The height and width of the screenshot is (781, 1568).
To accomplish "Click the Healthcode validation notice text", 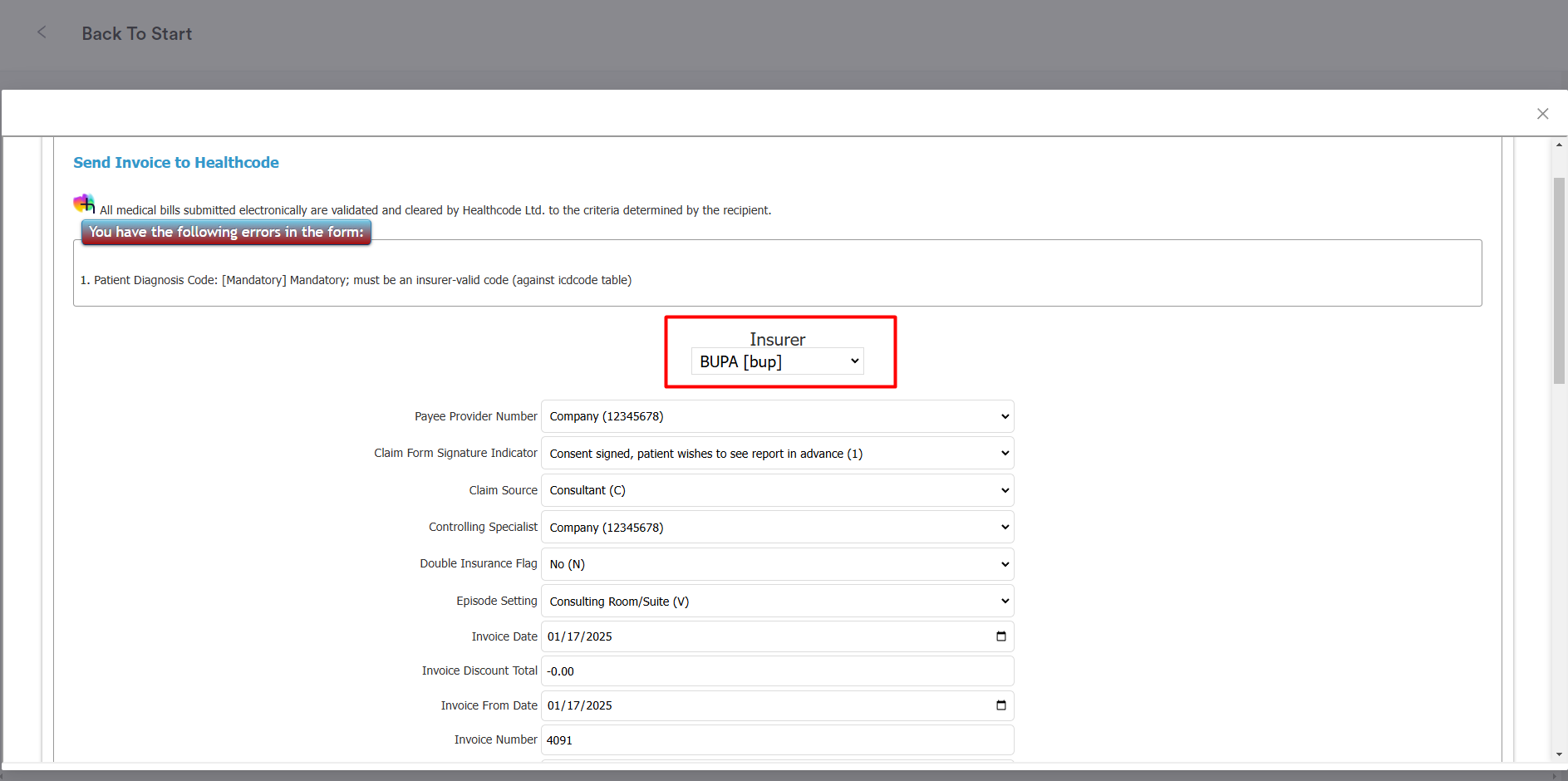I will click(x=435, y=210).
